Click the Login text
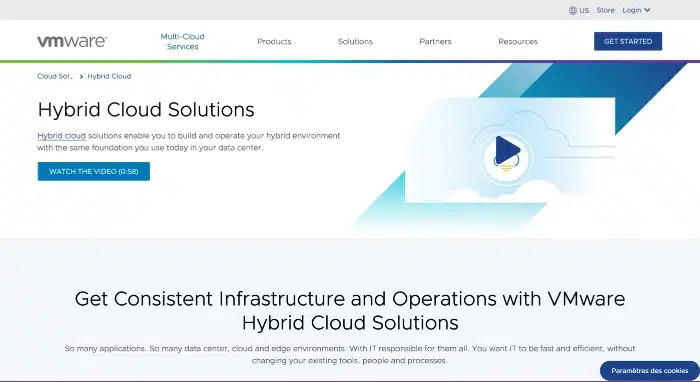The width and height of the screenshot is (700, 382). tap(632, 10)
